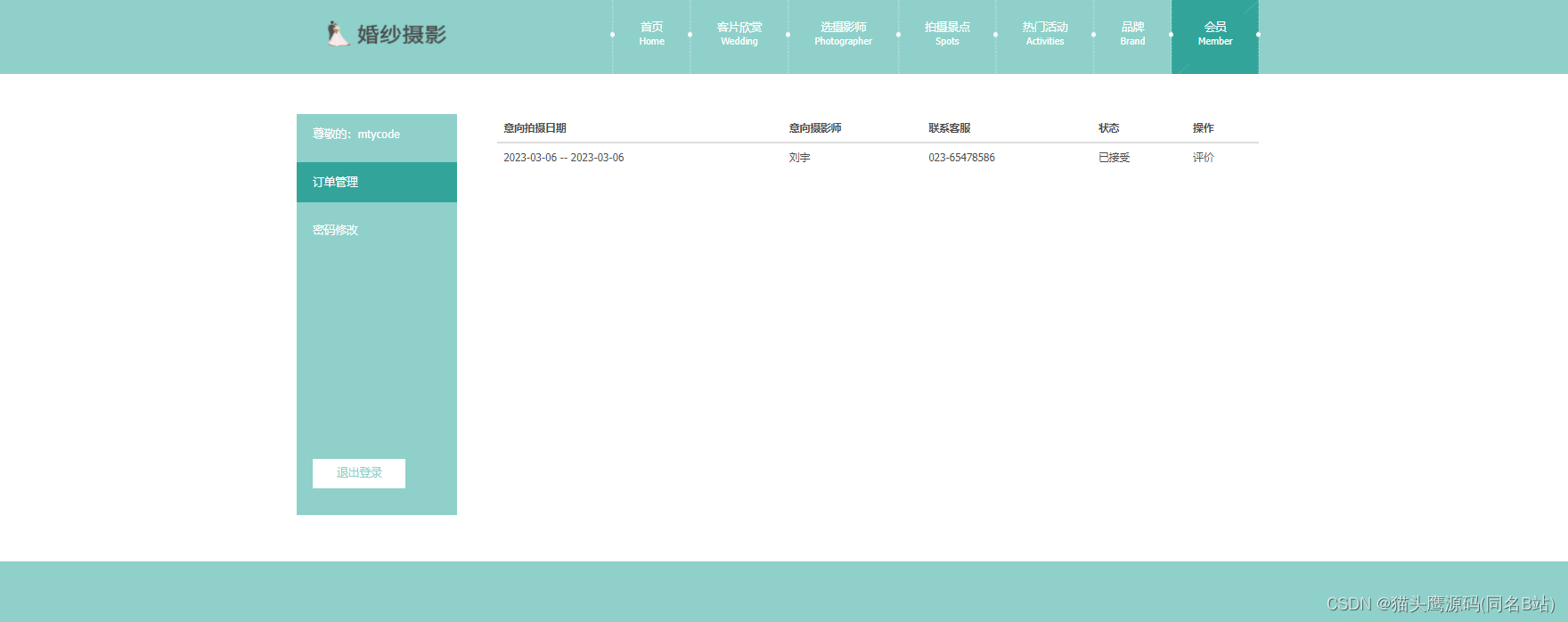Select the 会员 Member menu item
This screenshot has width=1568, height=622.
tap(1215, 36)
